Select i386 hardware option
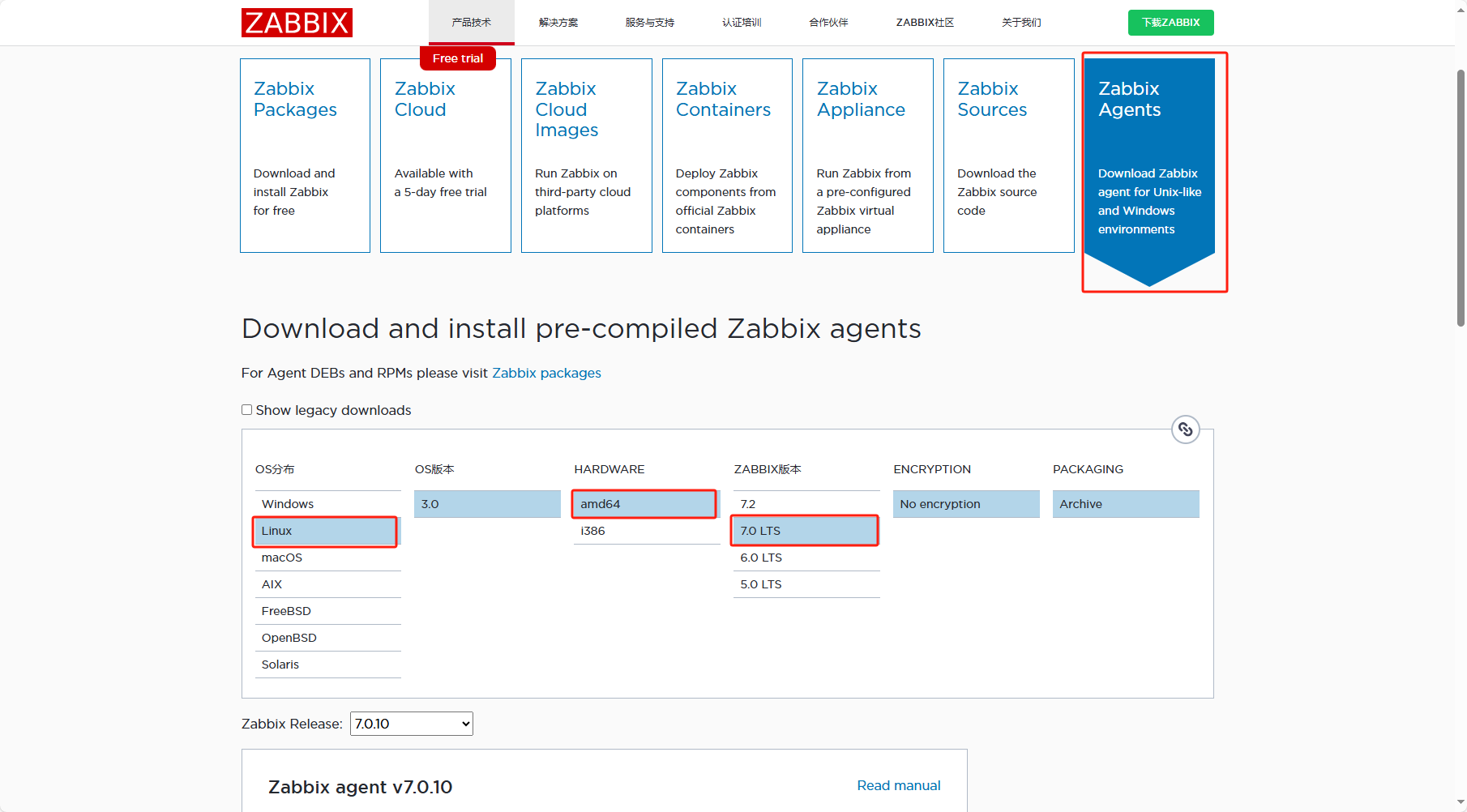This screenshot has height=812, width=1467. click(x=647, y=531)
